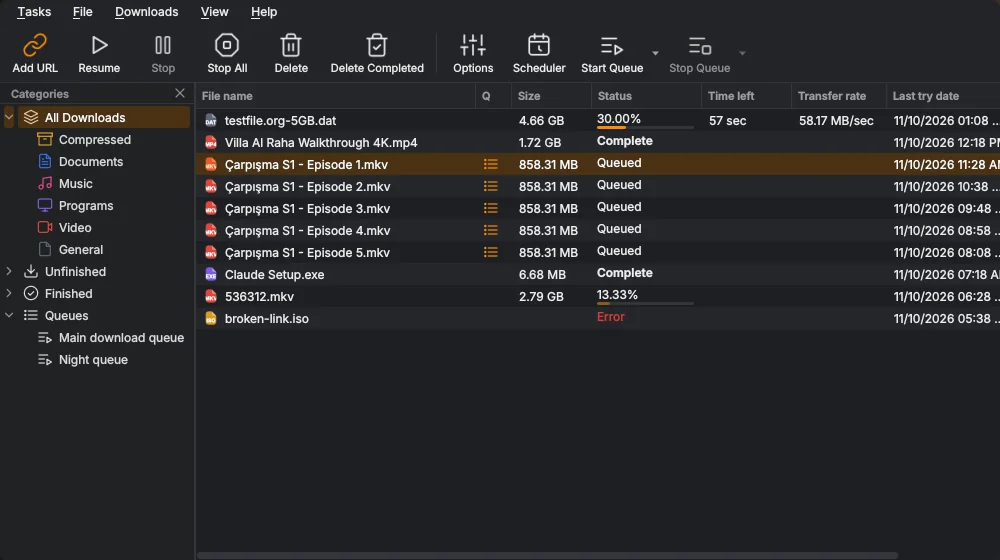
Task: Resume the selected download
Action: 99,54
